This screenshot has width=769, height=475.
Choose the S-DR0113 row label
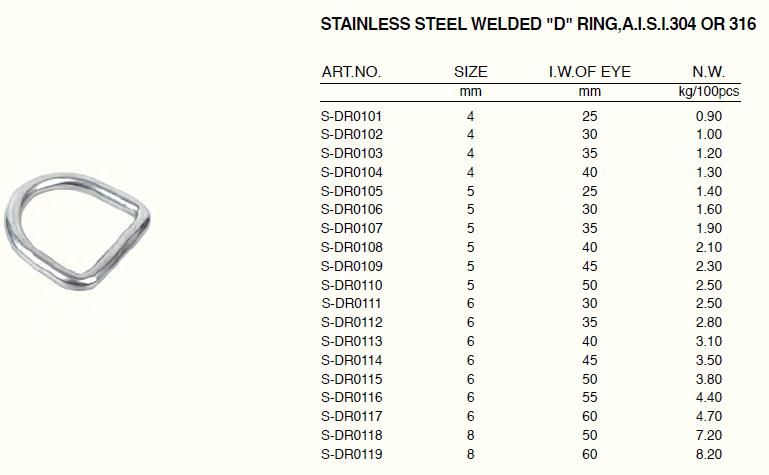click(x=351, y=341)
